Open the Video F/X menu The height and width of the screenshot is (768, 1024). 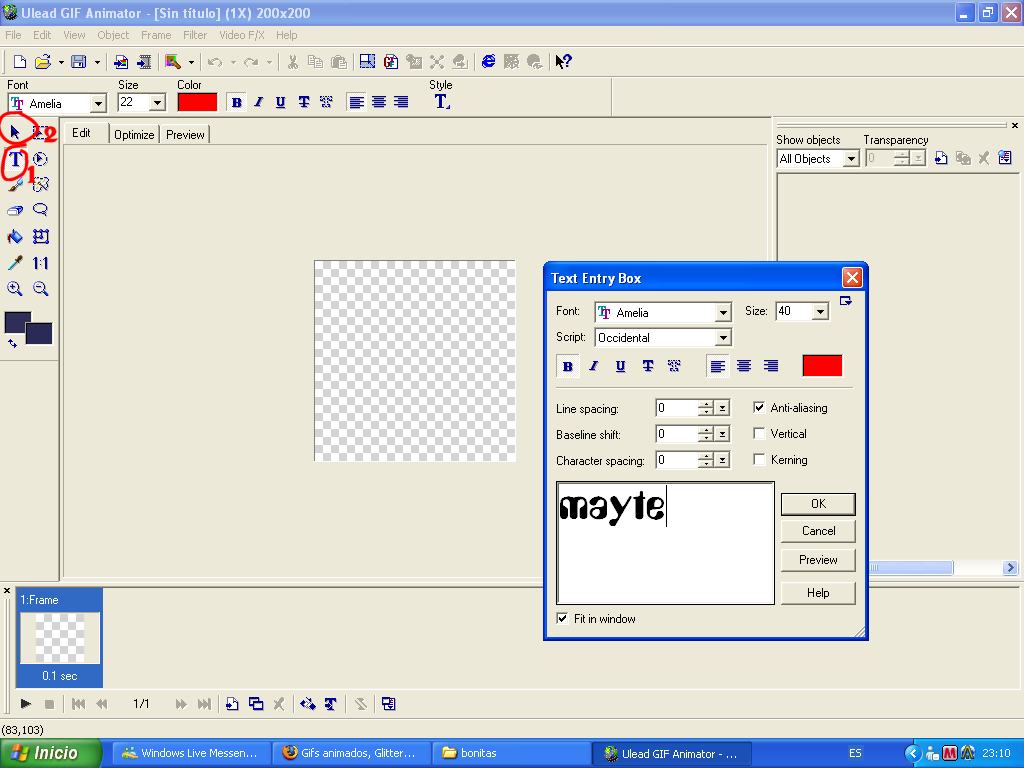pos(242,35)
